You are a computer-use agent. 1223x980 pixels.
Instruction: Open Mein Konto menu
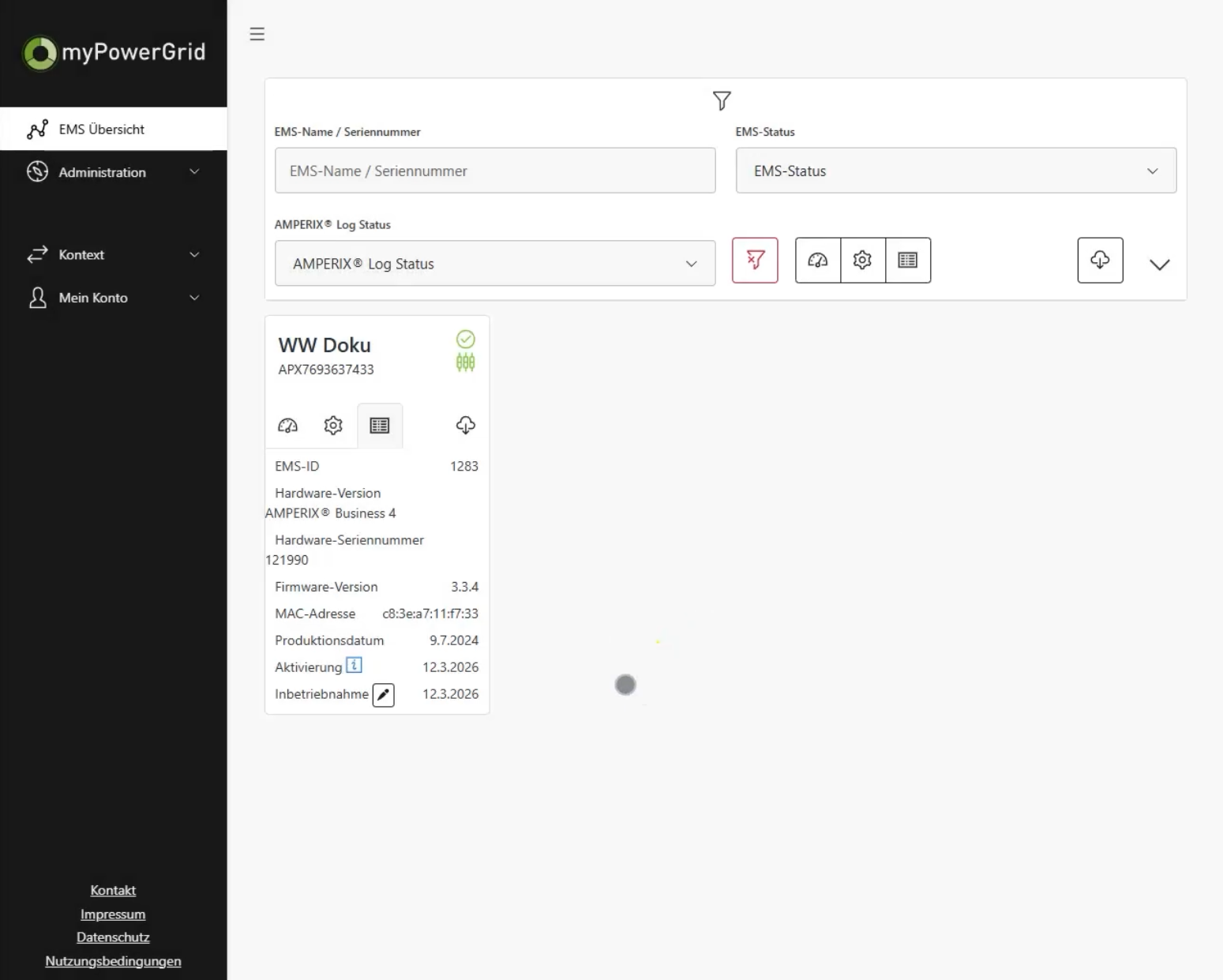(x=114, y=298)
